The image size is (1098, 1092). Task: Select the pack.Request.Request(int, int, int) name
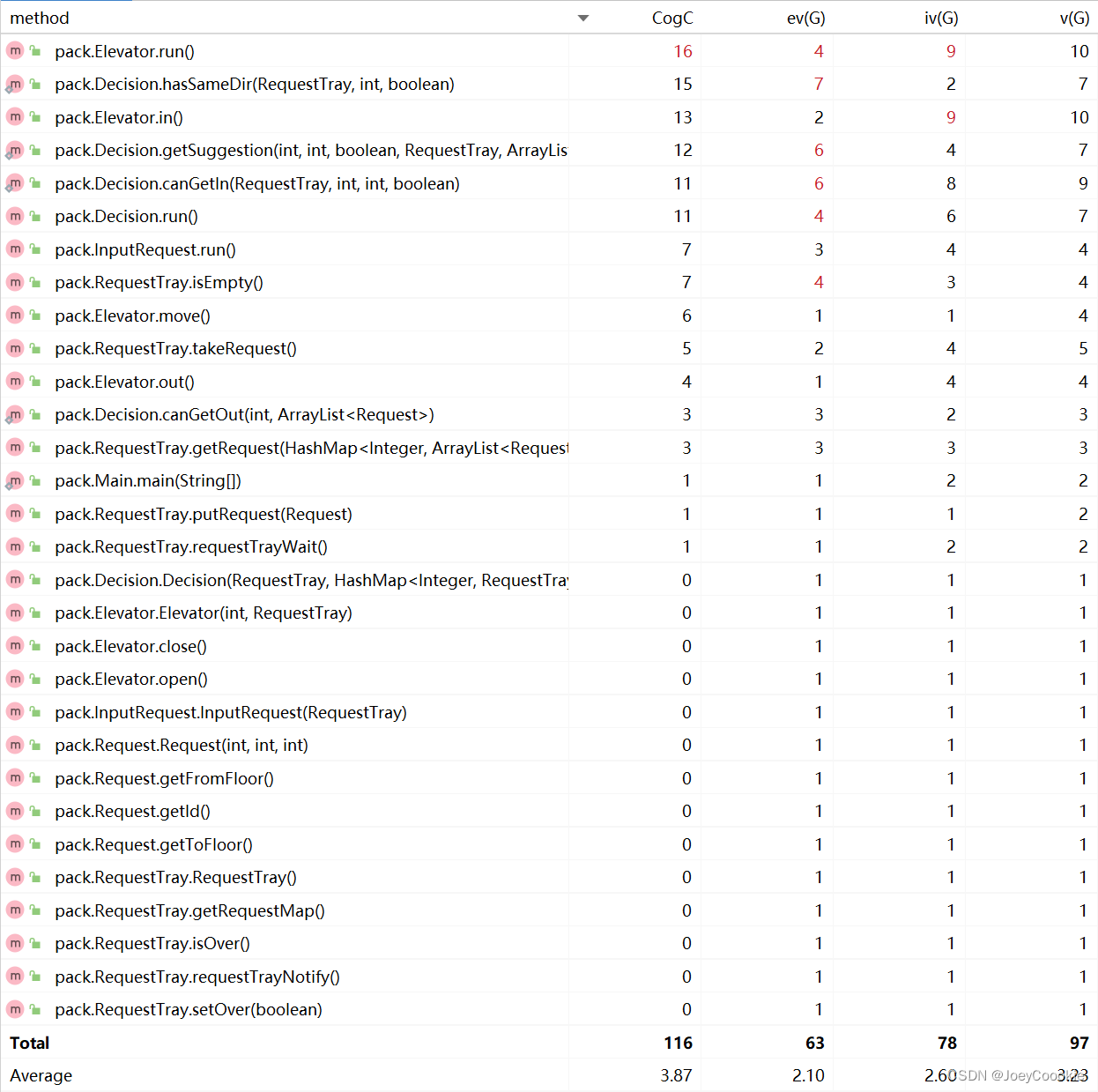pyautogui.click(x=182, y=746)
